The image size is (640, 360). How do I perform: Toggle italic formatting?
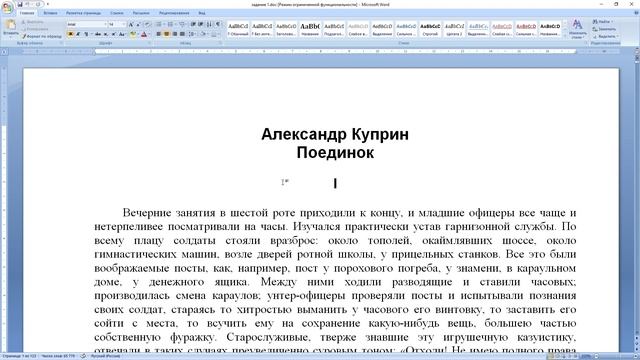(x=78, y=34)
